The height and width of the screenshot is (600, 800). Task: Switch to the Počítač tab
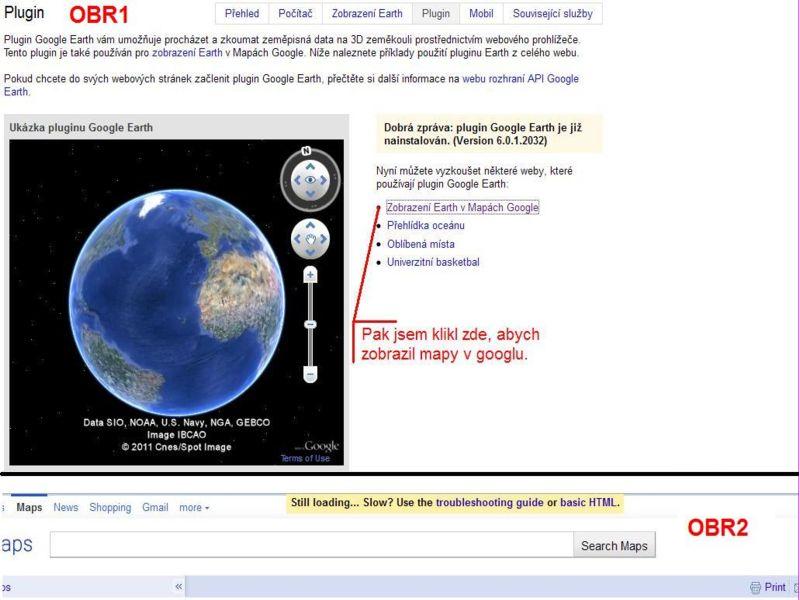tap(295, 13)
